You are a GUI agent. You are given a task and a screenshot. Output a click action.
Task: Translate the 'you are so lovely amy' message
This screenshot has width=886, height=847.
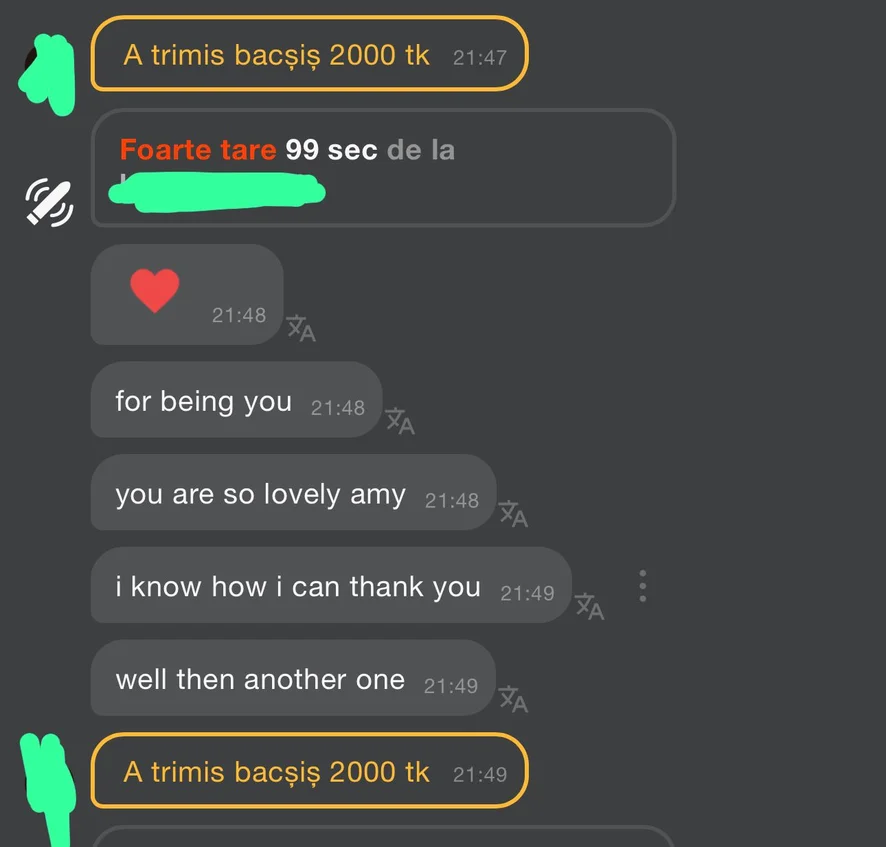[513, 514]
